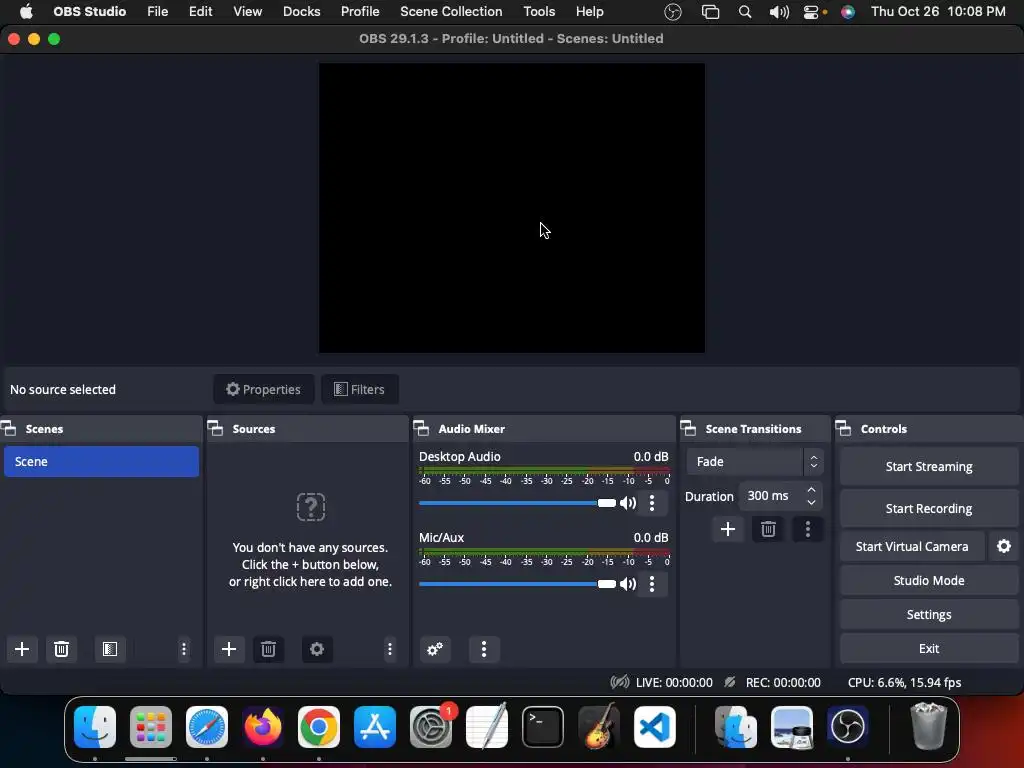1024x768 pixels.
Task: Remove transition using trash icon
Action: tap(768, 529)
